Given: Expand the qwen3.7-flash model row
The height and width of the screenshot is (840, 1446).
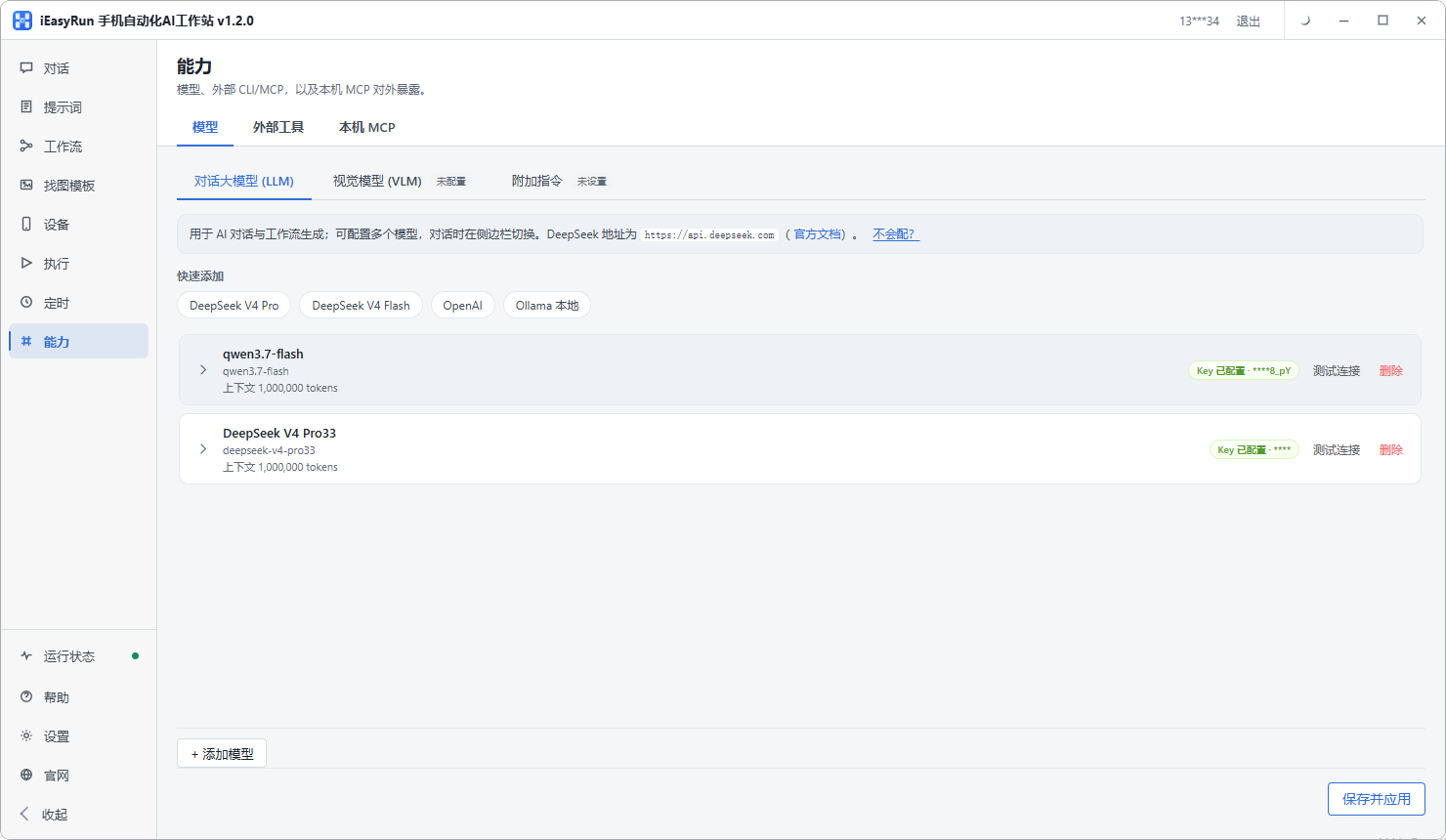Looking at the screenshot, I should [x=203, y=370].
